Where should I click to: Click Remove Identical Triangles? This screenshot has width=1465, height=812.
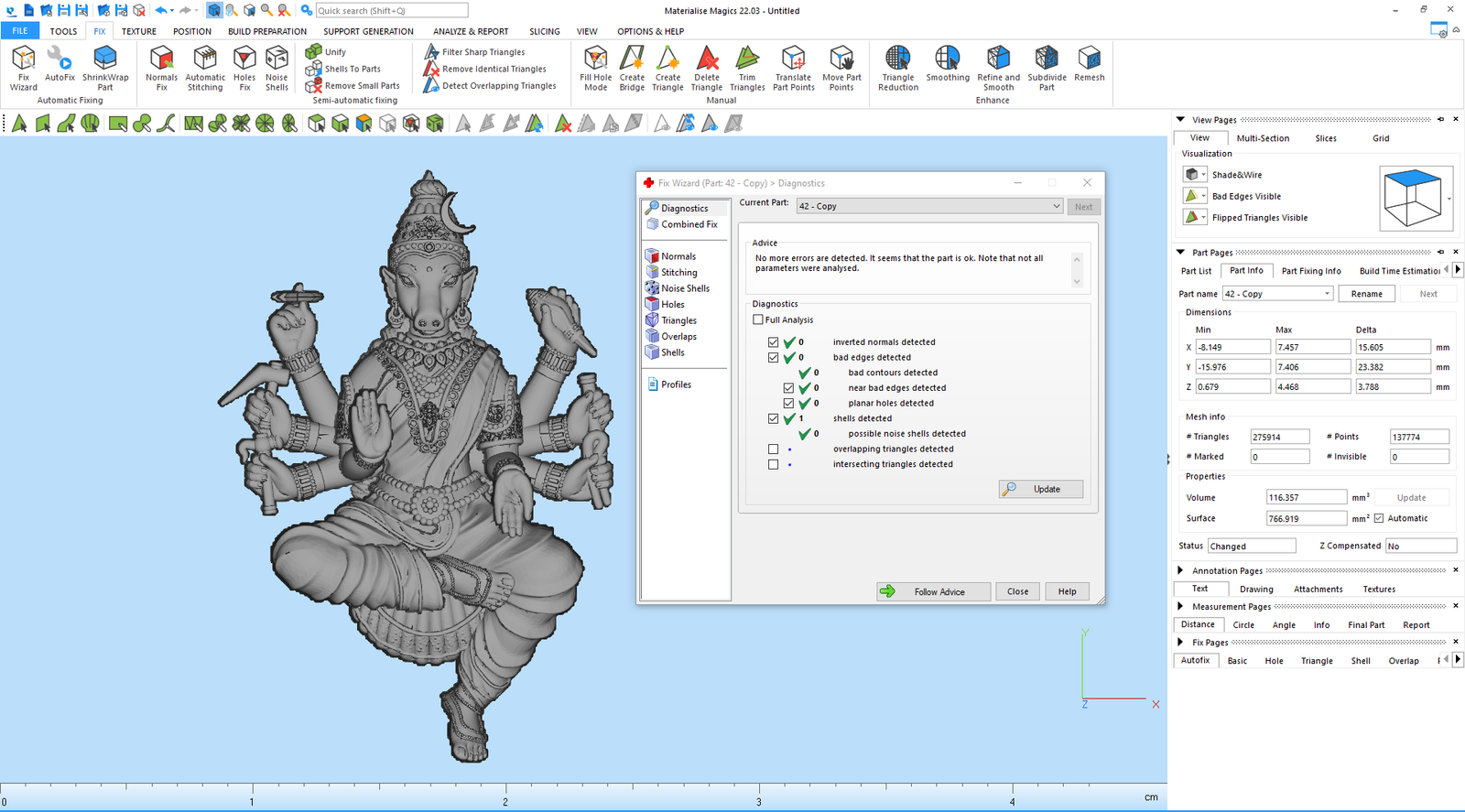485,69
